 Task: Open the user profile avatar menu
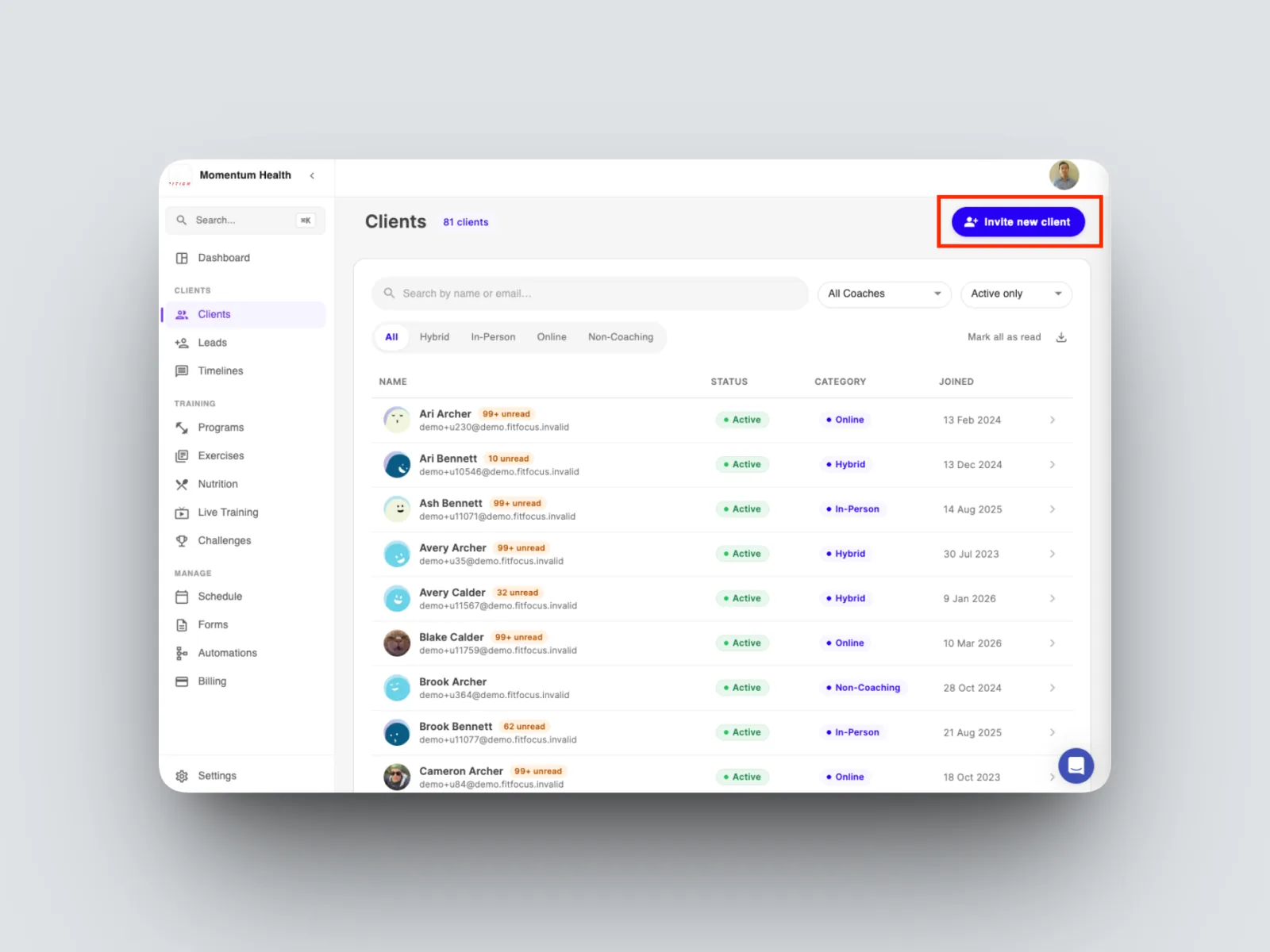1064,175
